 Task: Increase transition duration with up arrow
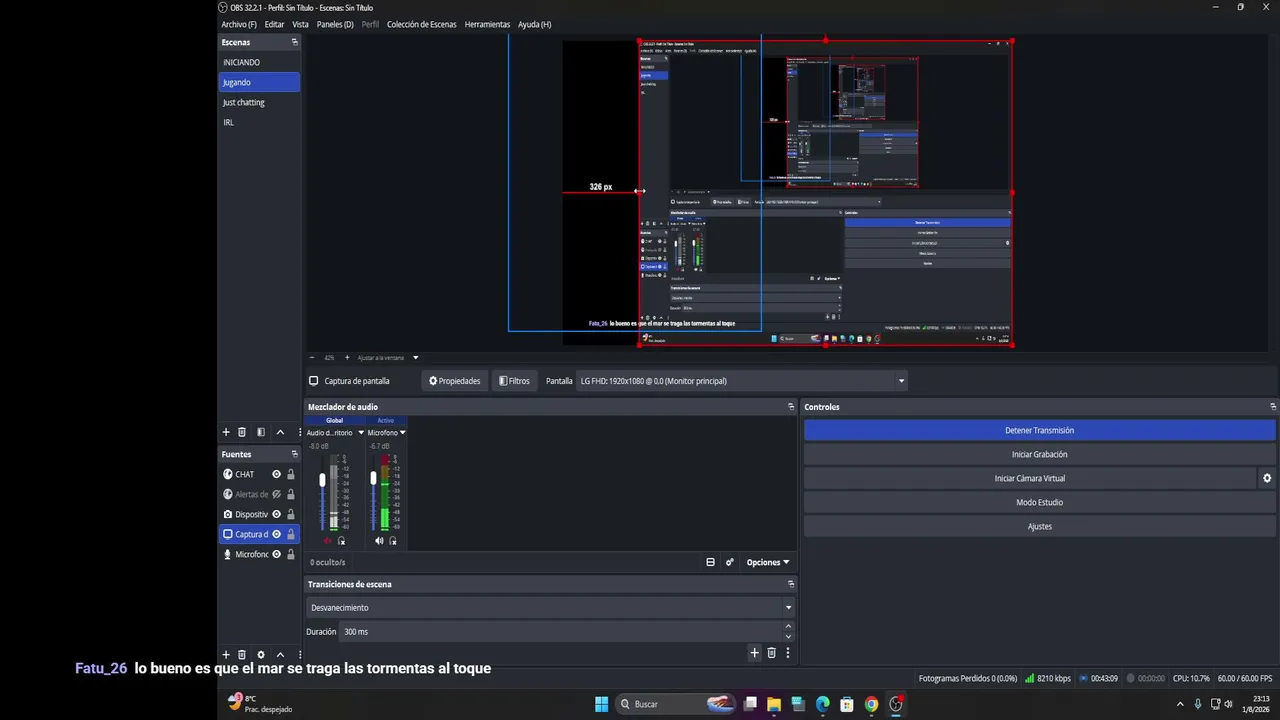788,627
